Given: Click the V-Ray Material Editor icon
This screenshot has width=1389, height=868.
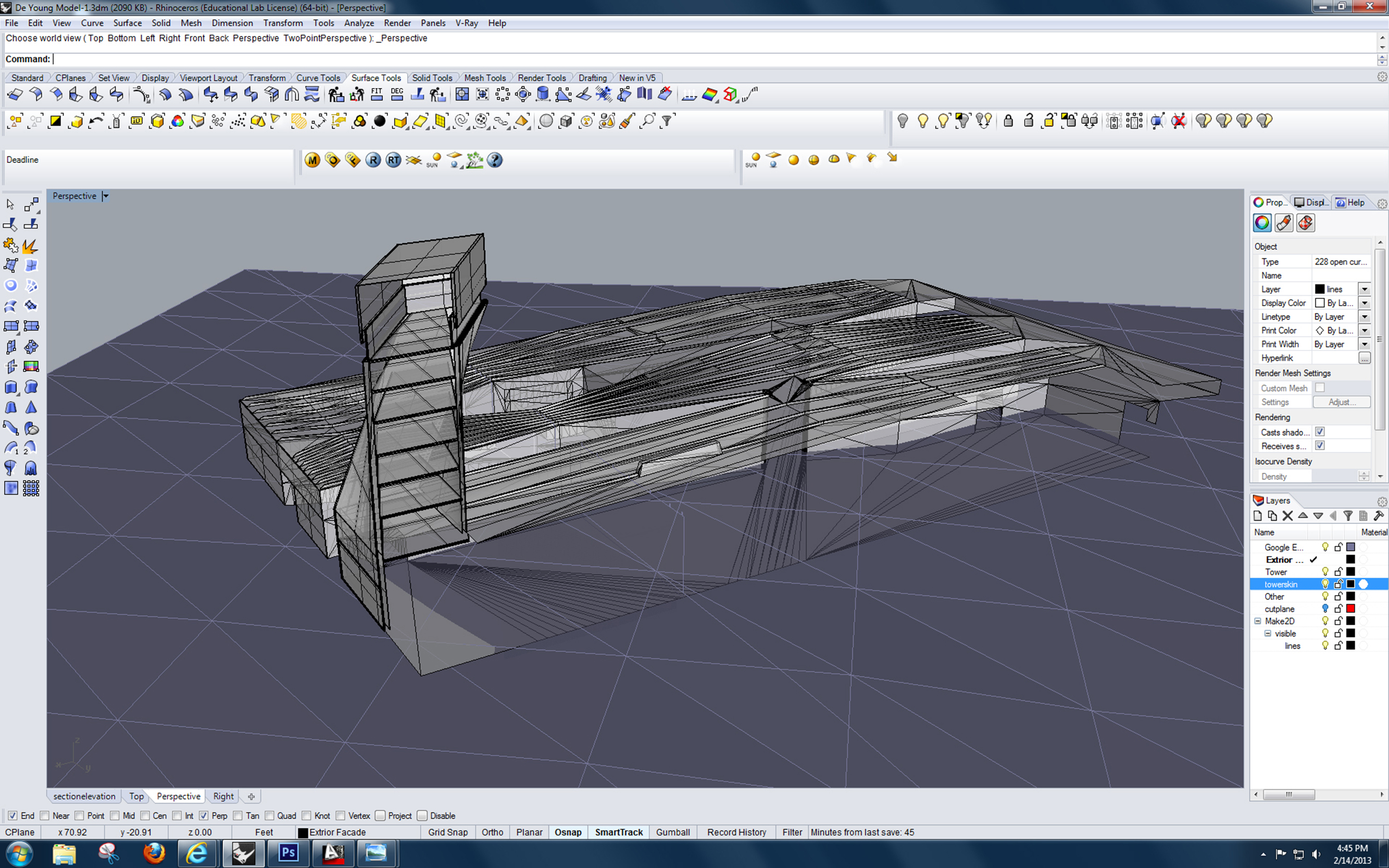Looking at the screenshot, I should (x=312, y=160).
